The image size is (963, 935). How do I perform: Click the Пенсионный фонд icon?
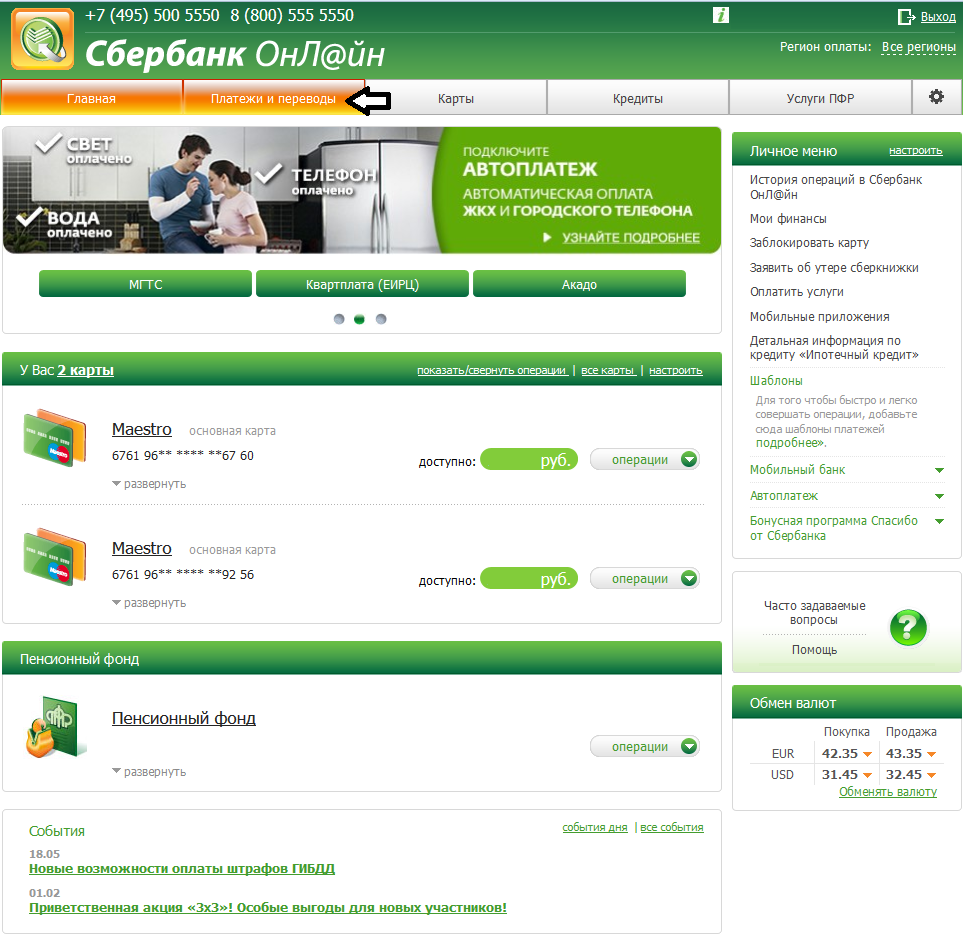click(x=55, y=726)
